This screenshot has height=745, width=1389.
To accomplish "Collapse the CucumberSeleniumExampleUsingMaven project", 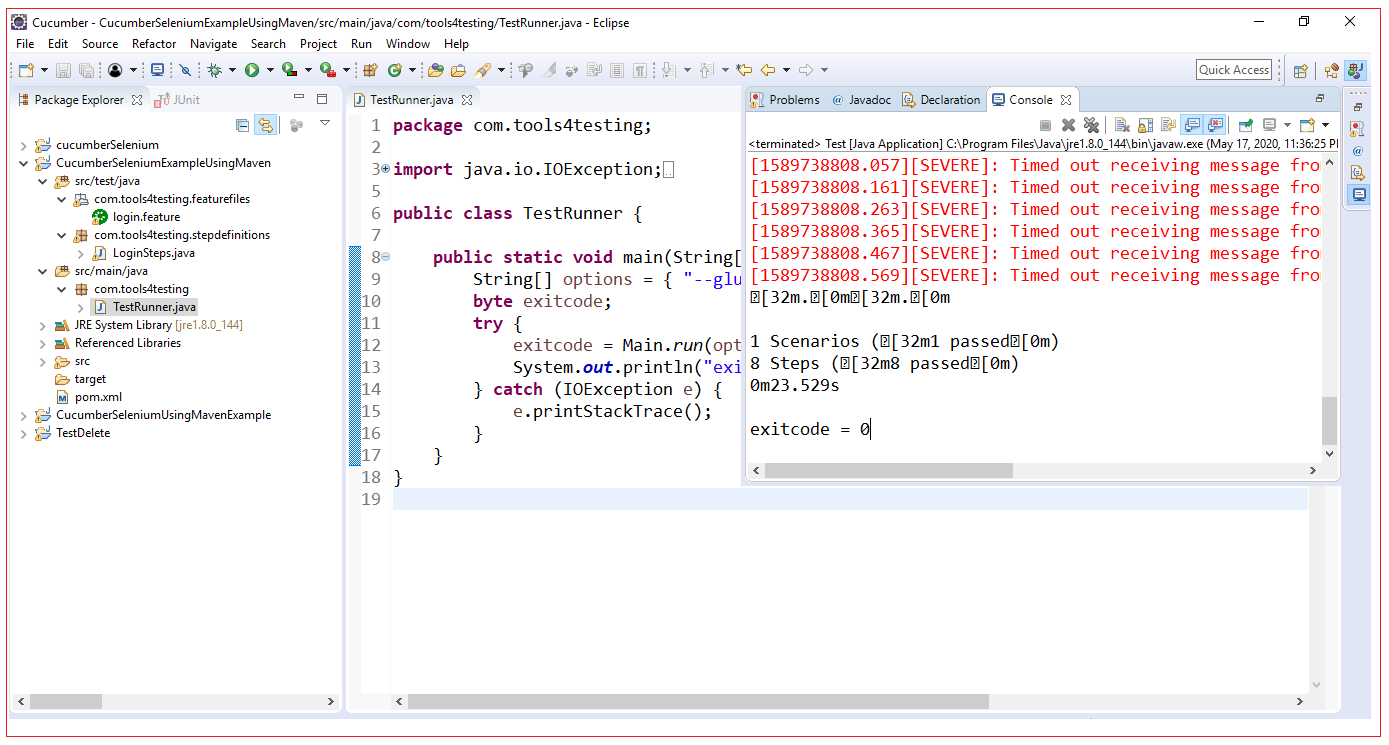I will click(24, 163).
